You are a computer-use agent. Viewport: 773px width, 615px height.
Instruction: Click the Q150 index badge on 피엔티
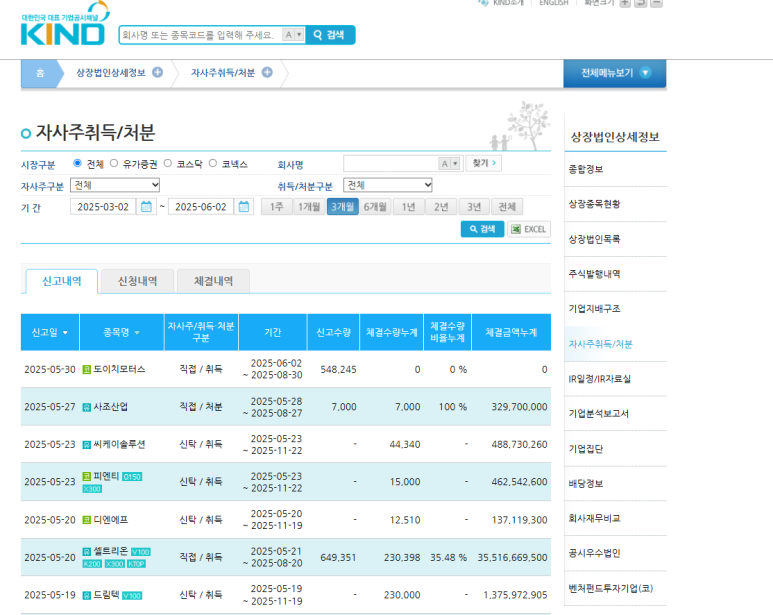click(x=132, y=477)
